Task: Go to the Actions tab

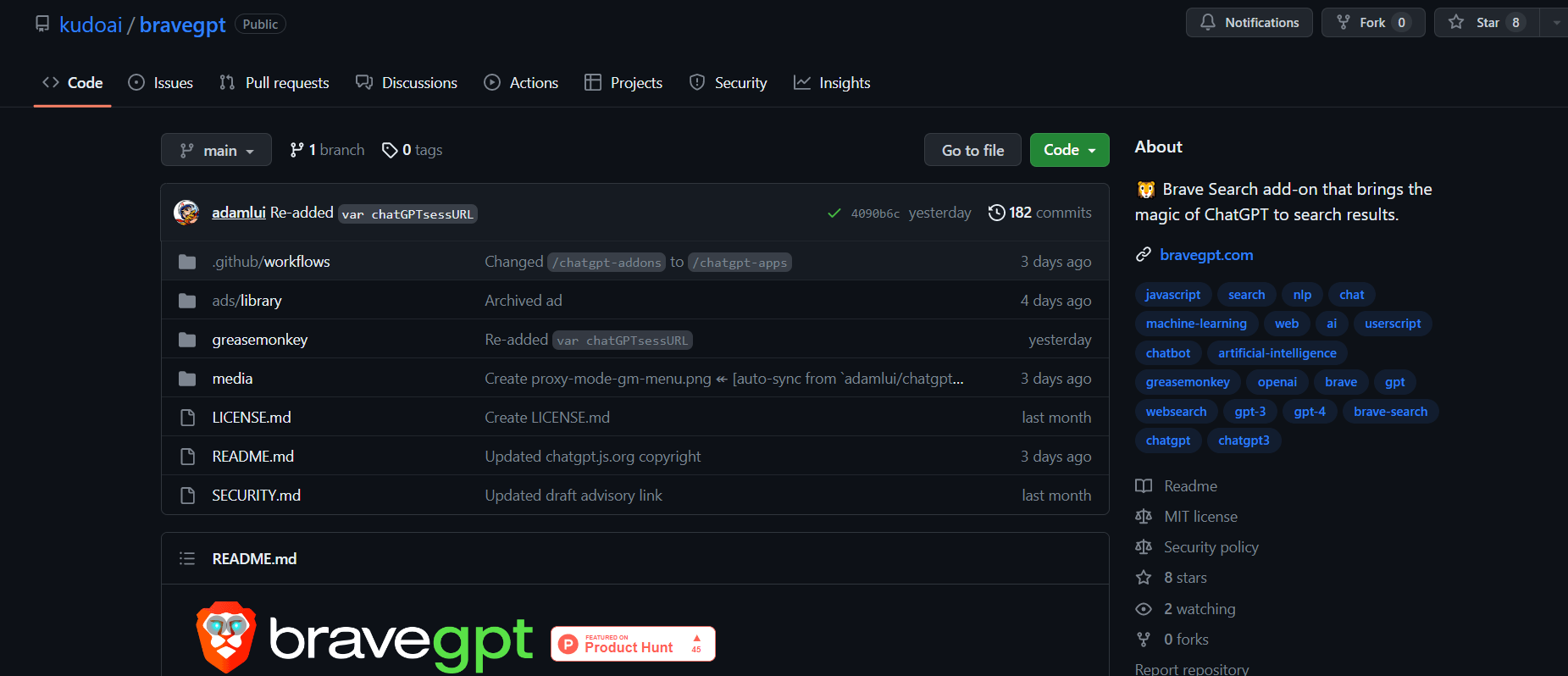Action: pyautogui.click(x=521, y=83)
